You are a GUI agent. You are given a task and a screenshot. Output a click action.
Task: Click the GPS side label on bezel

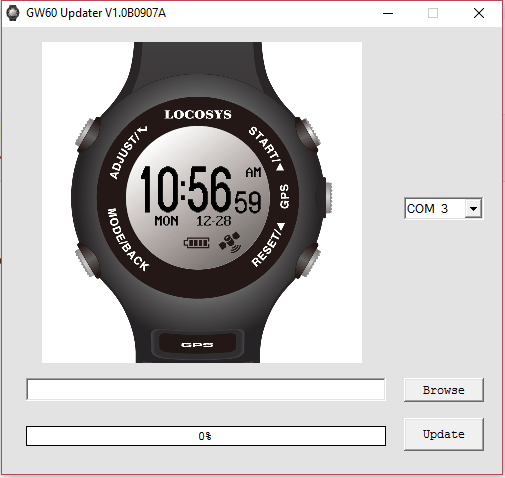coord(284,196)
